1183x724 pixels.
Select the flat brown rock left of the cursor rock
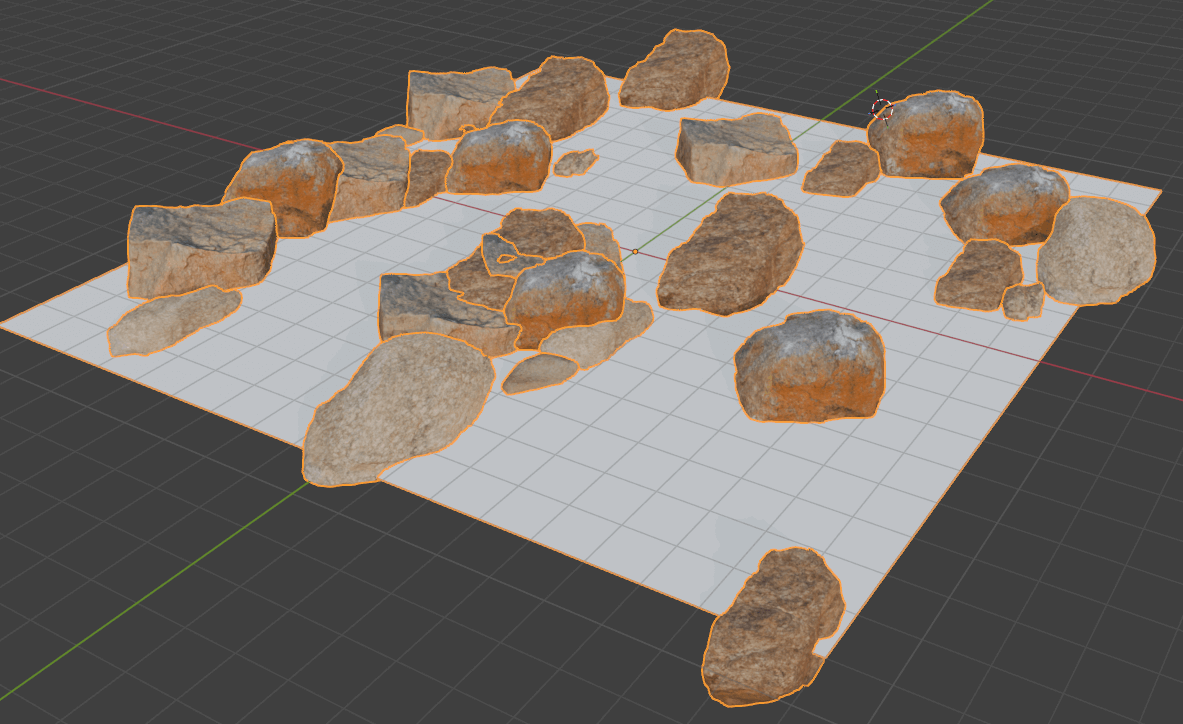click(x=840, y=168)
